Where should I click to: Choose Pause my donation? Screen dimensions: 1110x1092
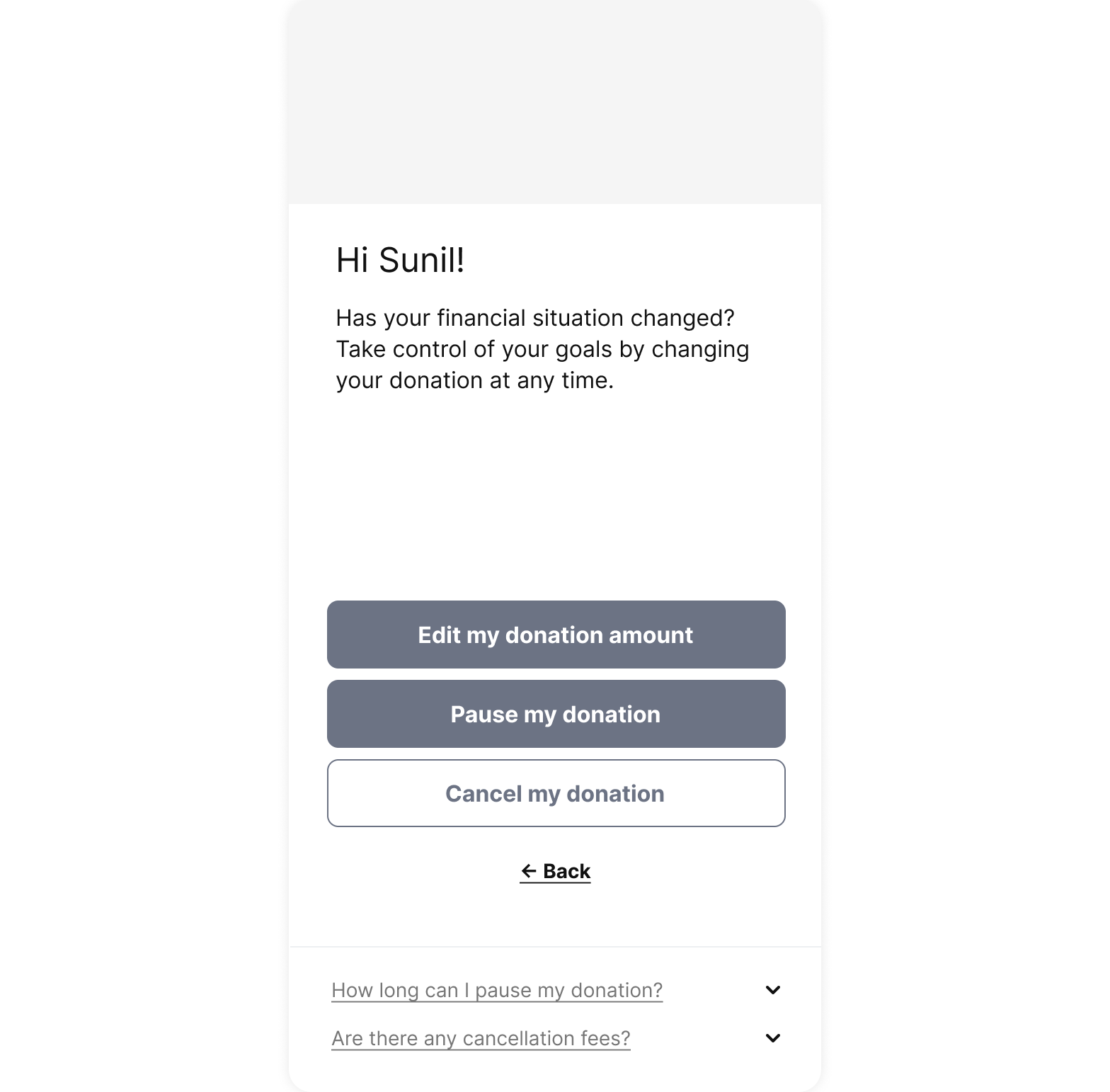[556, 714]
